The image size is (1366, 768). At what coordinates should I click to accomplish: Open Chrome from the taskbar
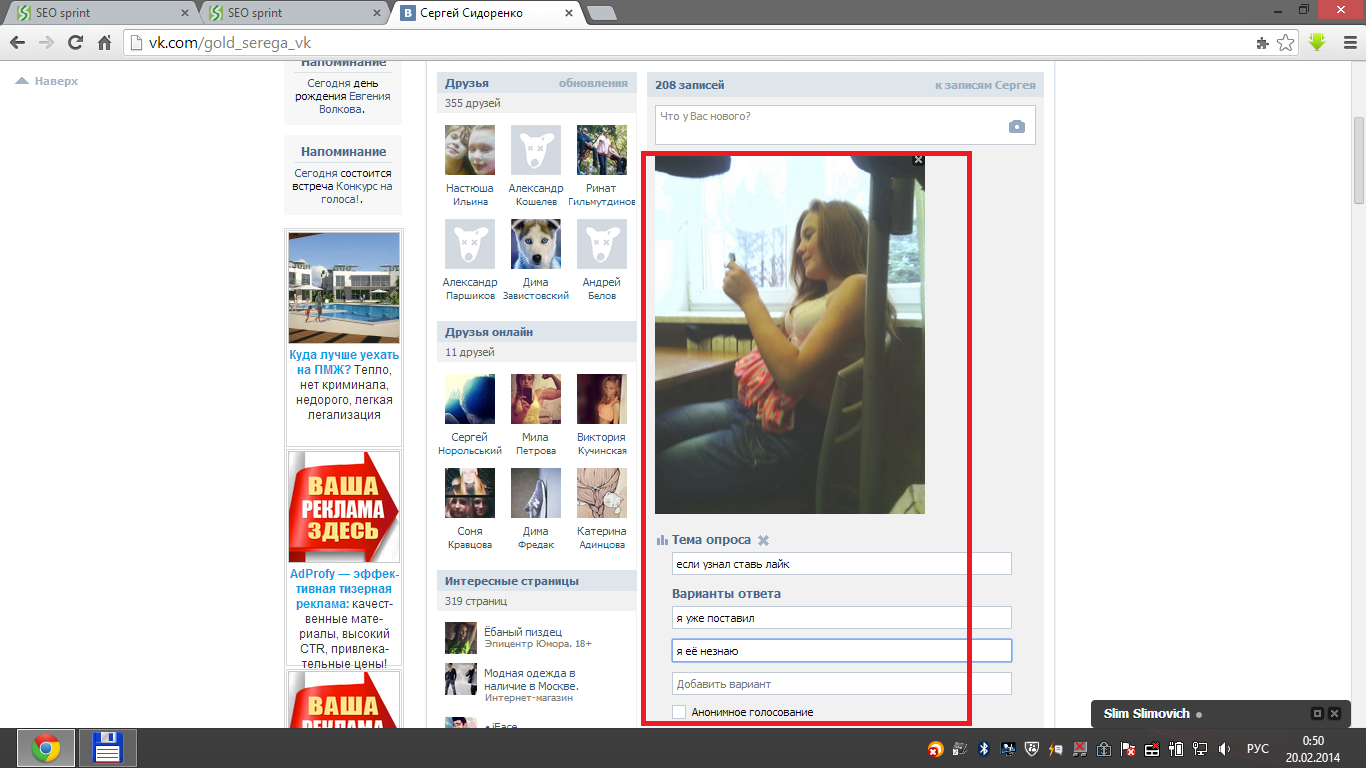[x=45, y=748]
